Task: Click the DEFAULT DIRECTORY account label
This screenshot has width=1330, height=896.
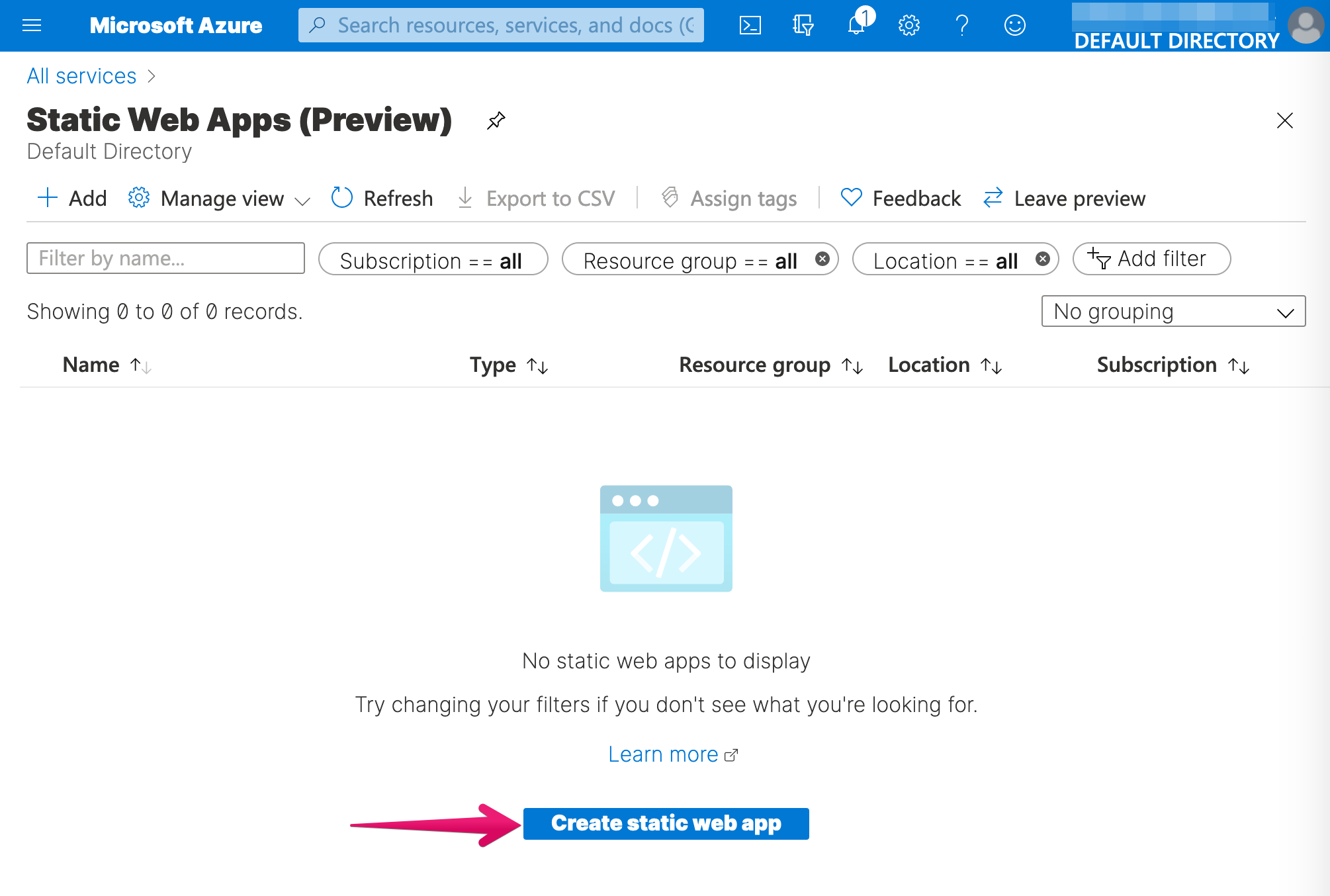Action: click(x=1176, y=41)
